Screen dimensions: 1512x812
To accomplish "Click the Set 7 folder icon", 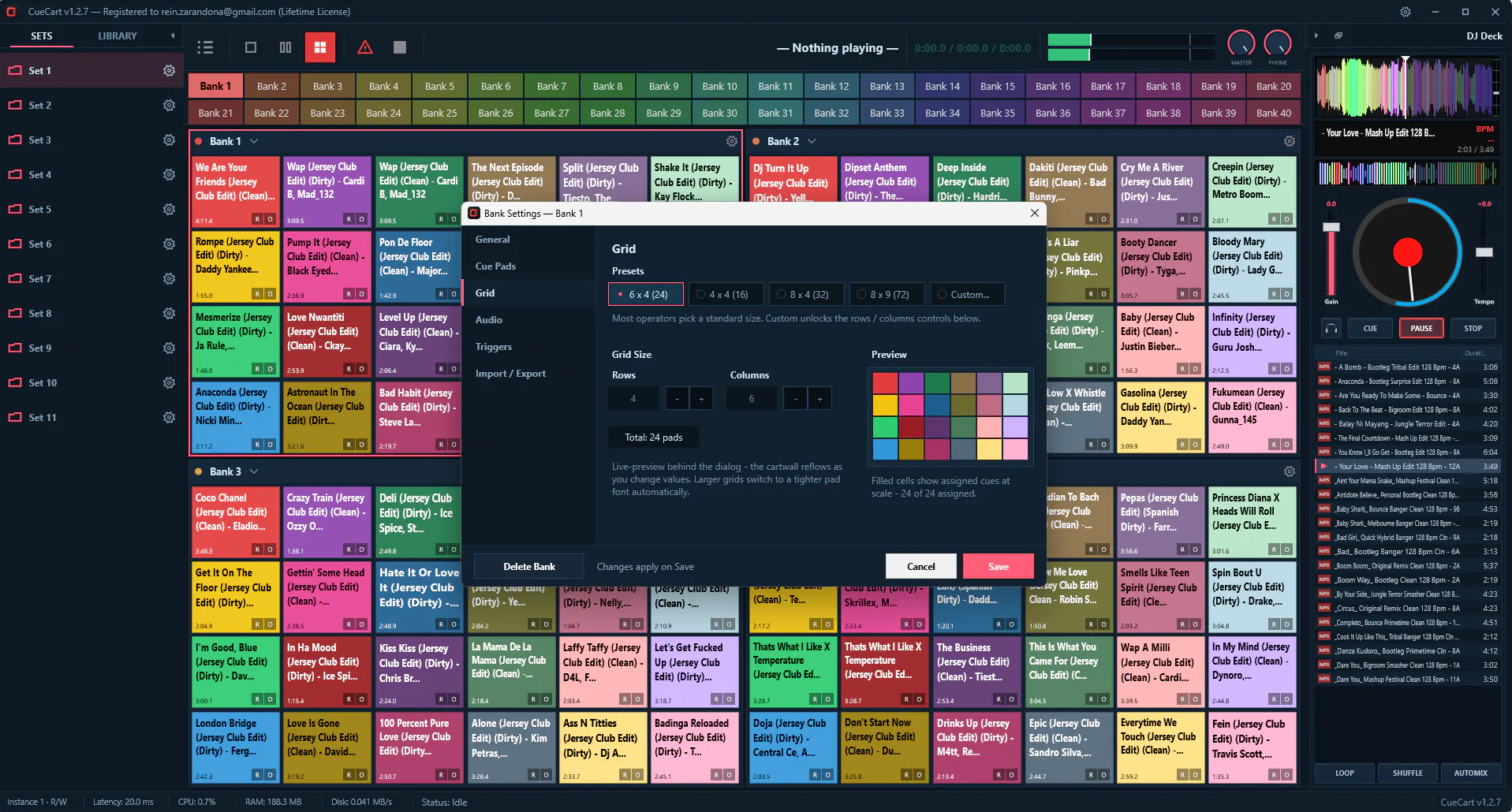I will [15, 279].
